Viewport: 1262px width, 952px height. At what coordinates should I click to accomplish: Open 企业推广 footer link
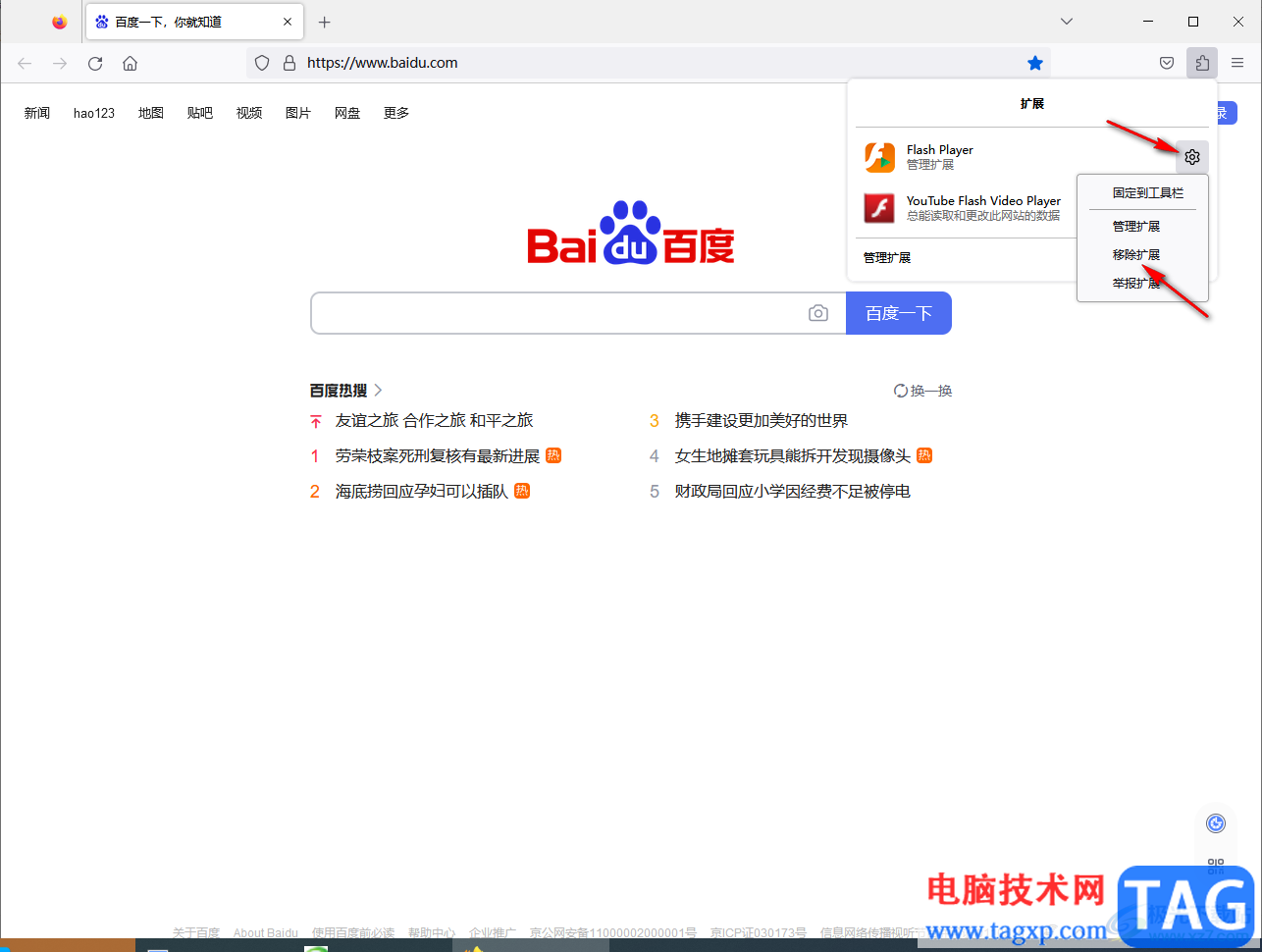[x=493, y=932]
